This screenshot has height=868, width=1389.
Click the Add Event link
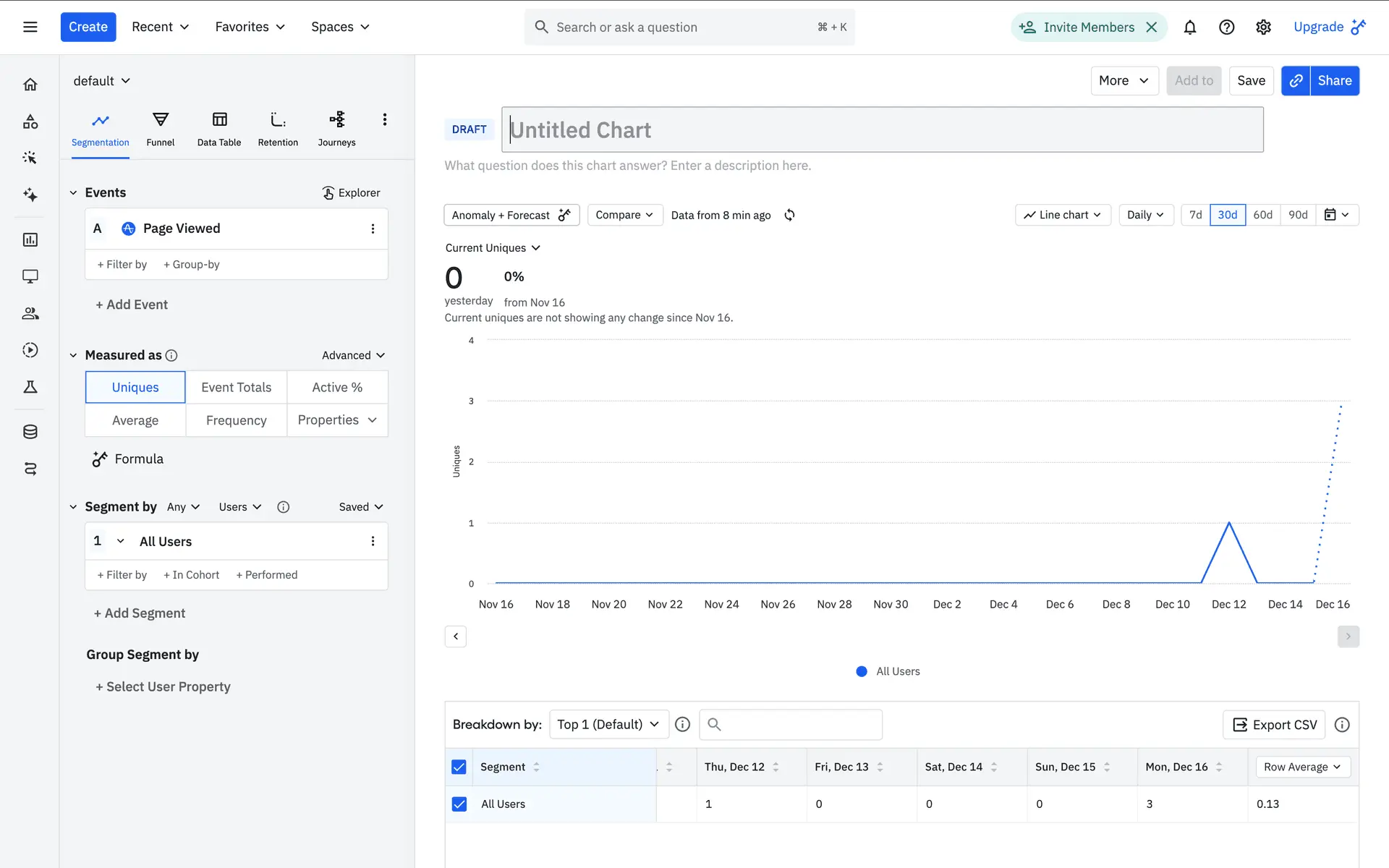tap(132, 305)
